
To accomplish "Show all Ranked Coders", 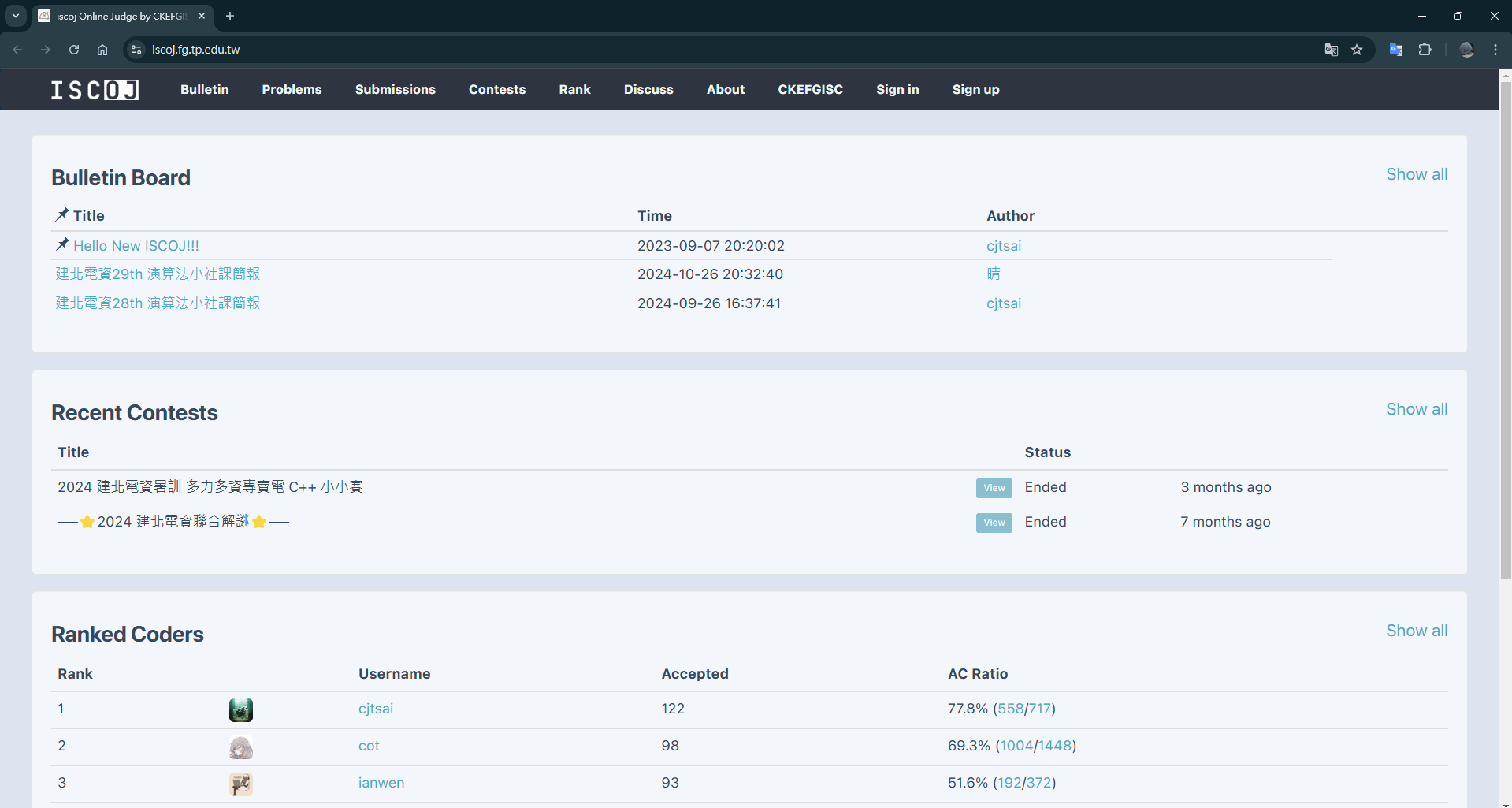I will pos(1417,631).
